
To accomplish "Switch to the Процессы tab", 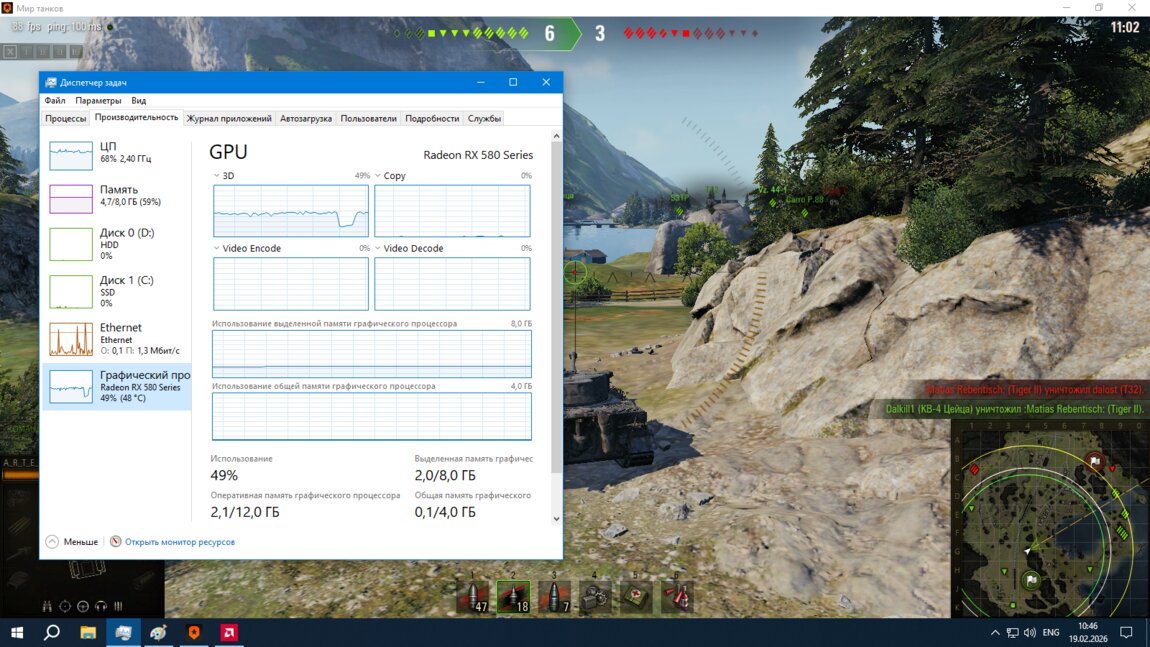I will coord(66,118).
